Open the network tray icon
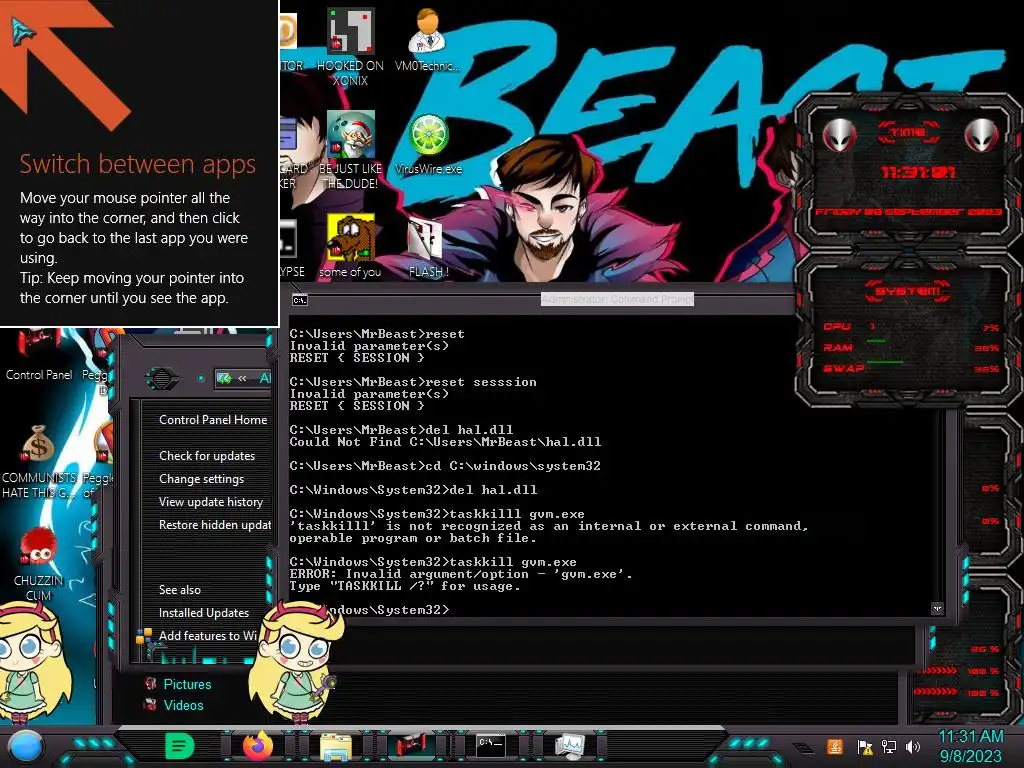The height and width of the screenshot is (768, 1024). coord(889,746)
